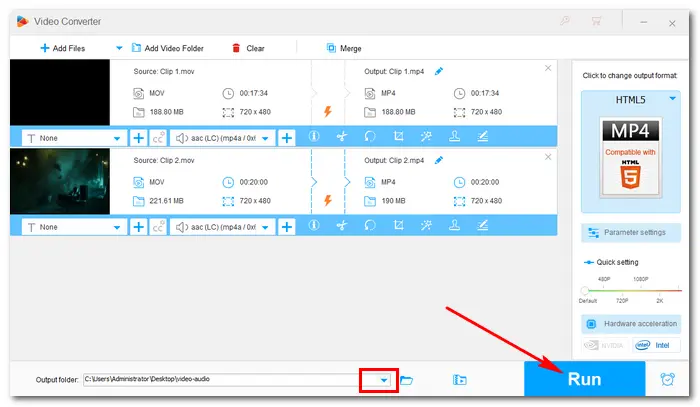This screenshot has height=407, width=700.
Task: Select the trim scissors for Clip 1
Action: click(x=342, y=137)
